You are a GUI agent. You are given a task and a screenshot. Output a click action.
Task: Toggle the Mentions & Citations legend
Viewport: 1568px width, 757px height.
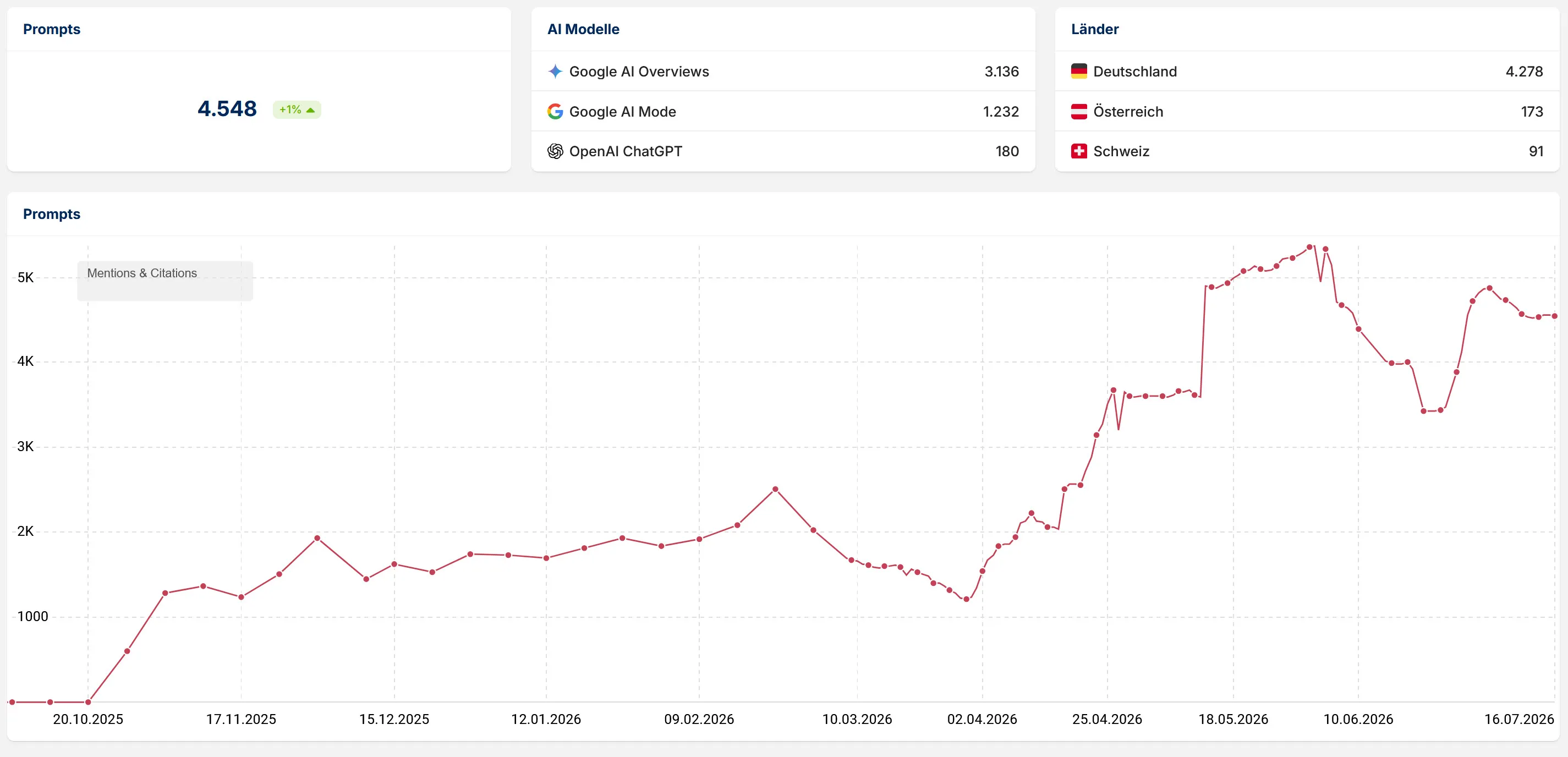[142, 273]
